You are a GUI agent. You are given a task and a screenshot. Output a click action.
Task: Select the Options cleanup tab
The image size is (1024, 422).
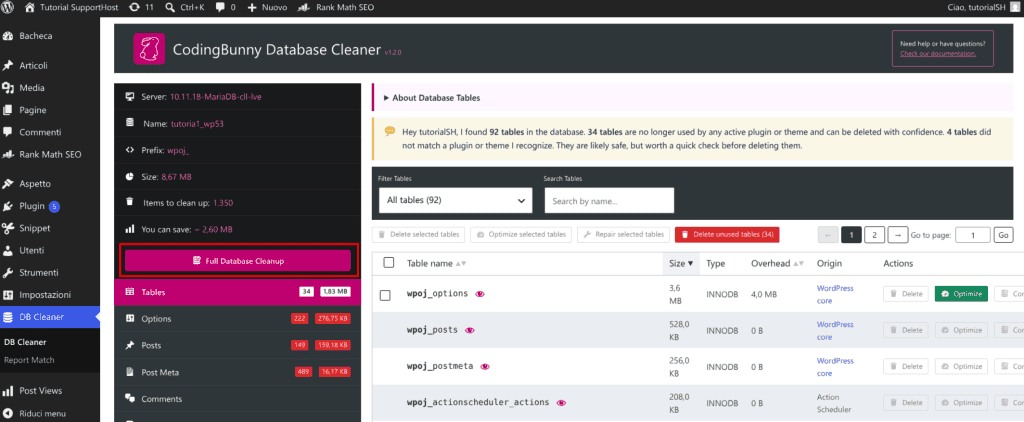[x=238, y=319]
